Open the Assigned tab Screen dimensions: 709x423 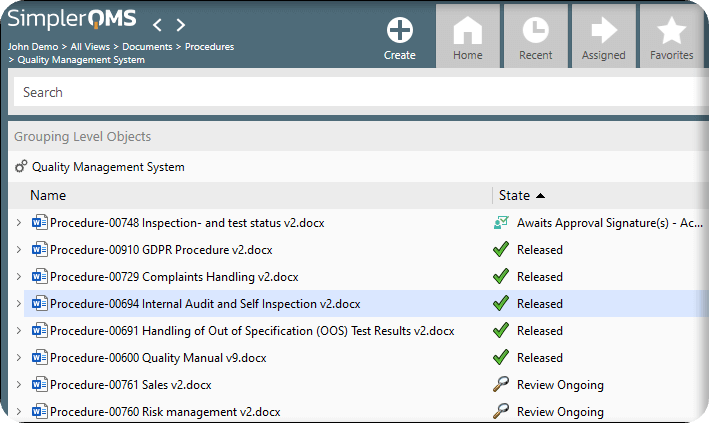(x=603, y=35)
